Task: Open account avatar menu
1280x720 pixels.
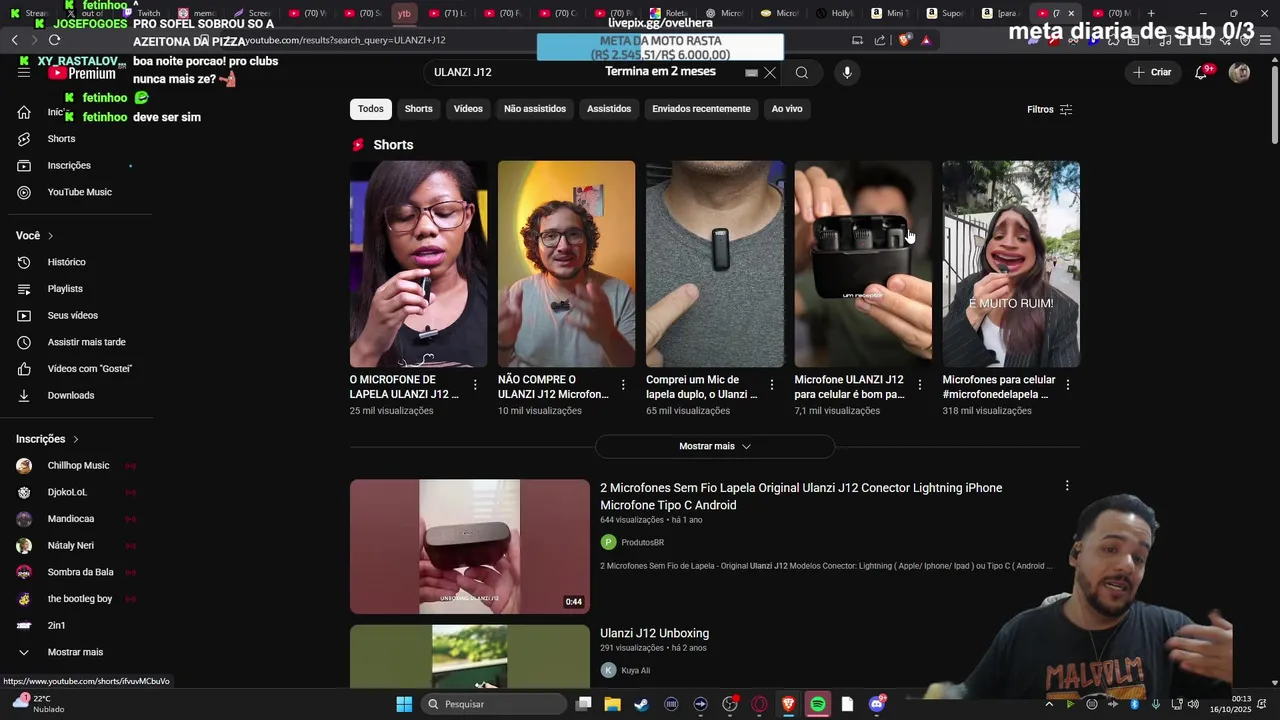Action: click(1239, 72)
